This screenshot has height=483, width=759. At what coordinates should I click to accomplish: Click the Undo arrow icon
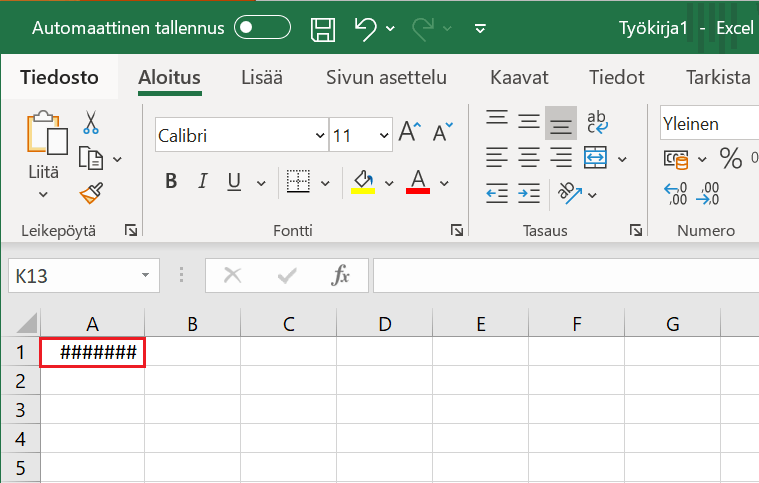pos(365,29)
